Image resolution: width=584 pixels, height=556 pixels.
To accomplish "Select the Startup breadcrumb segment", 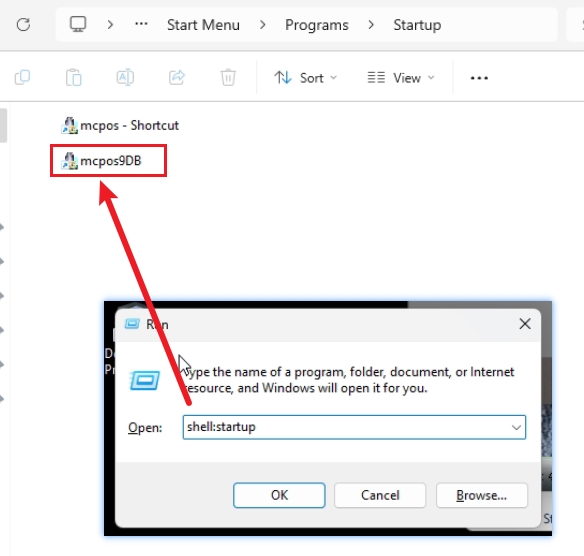I will 417,25.
